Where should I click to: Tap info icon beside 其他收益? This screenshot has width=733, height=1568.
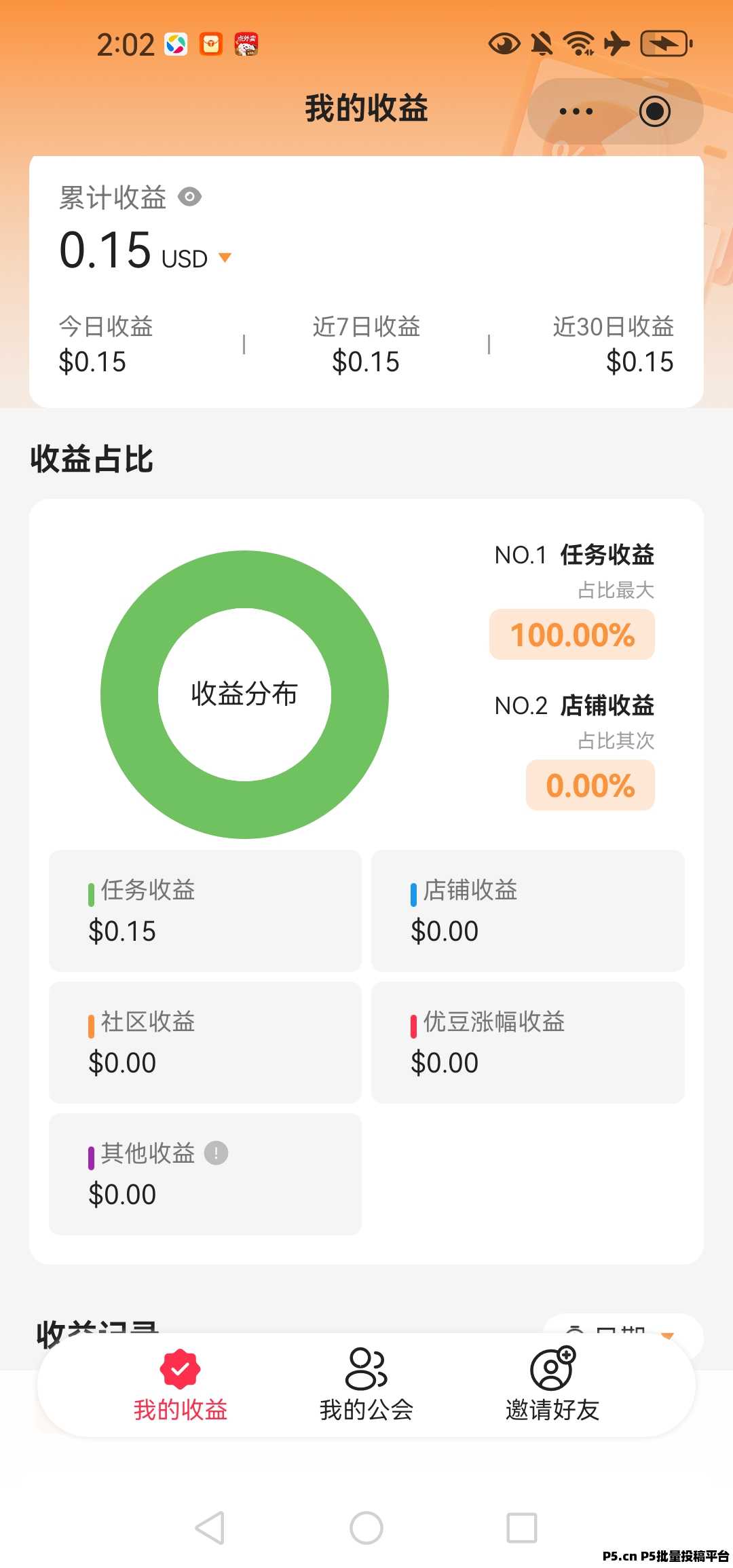click(x=216, y=1153)
